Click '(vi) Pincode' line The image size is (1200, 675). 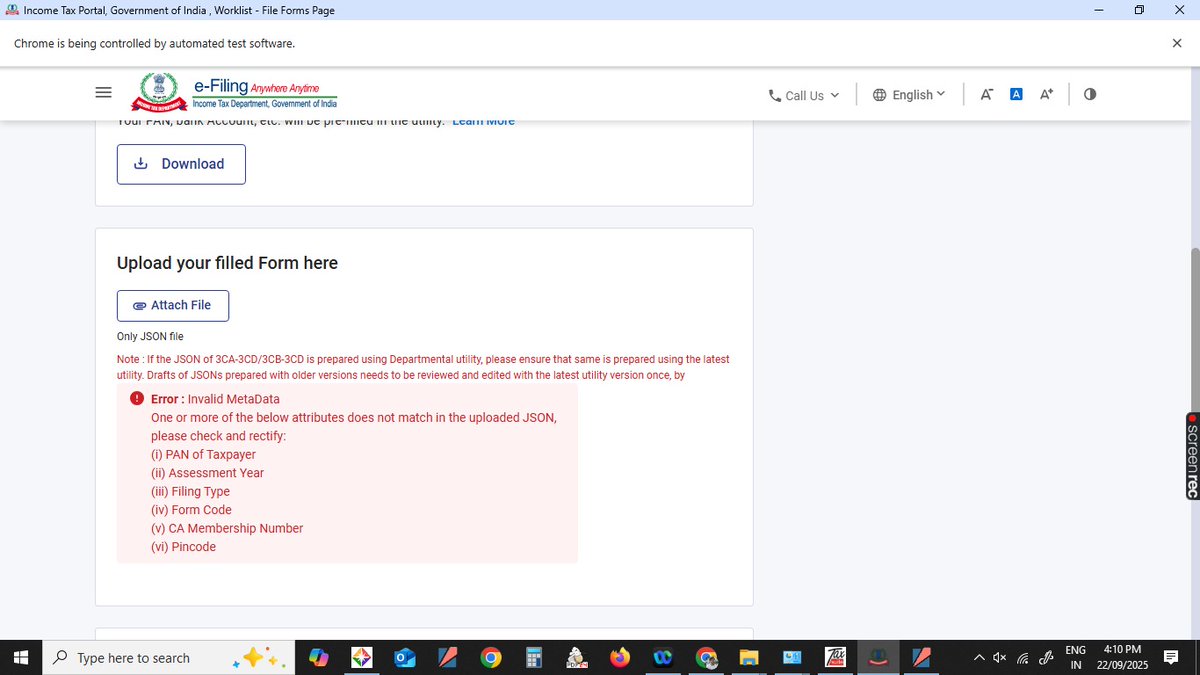pos(183,547)
